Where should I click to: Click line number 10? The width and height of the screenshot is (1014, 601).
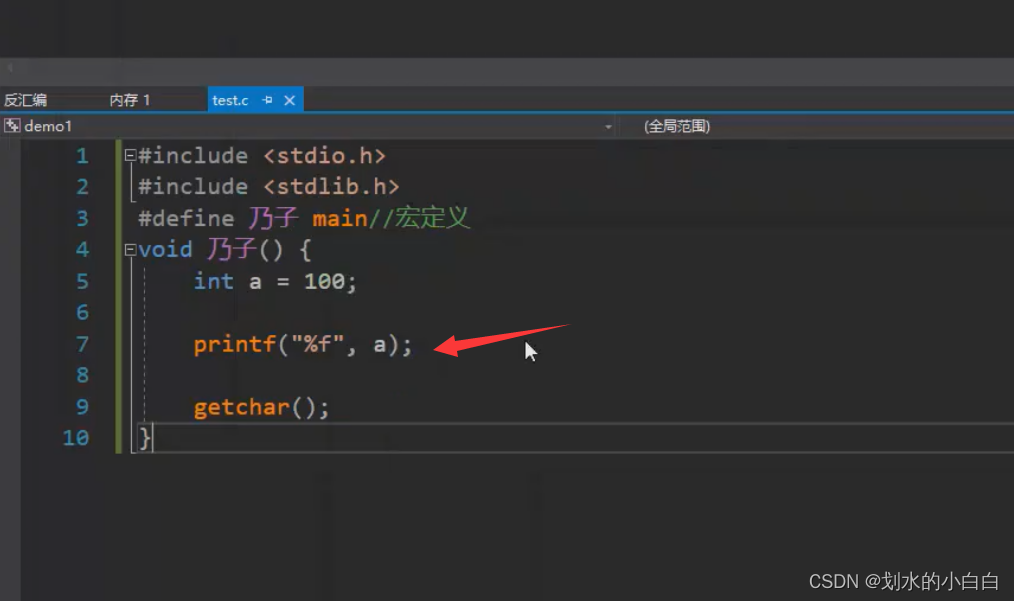pos(76,438)
